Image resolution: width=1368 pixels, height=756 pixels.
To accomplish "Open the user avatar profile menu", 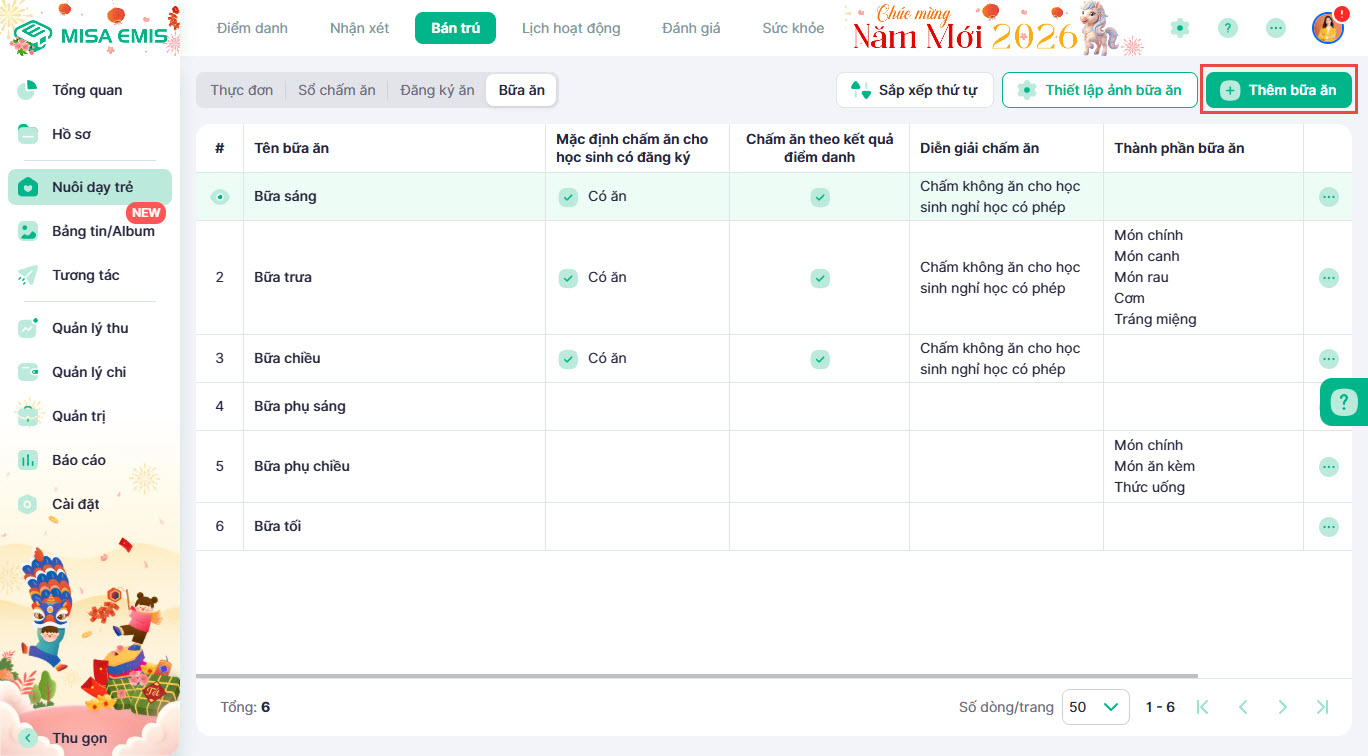I will (x=1327, y=28).
